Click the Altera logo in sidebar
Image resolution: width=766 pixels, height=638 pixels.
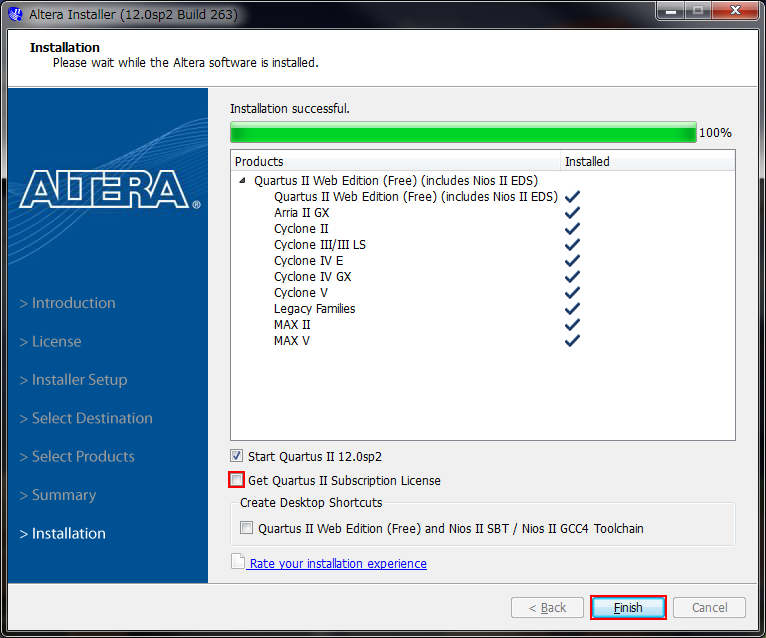tap(110, 189)
